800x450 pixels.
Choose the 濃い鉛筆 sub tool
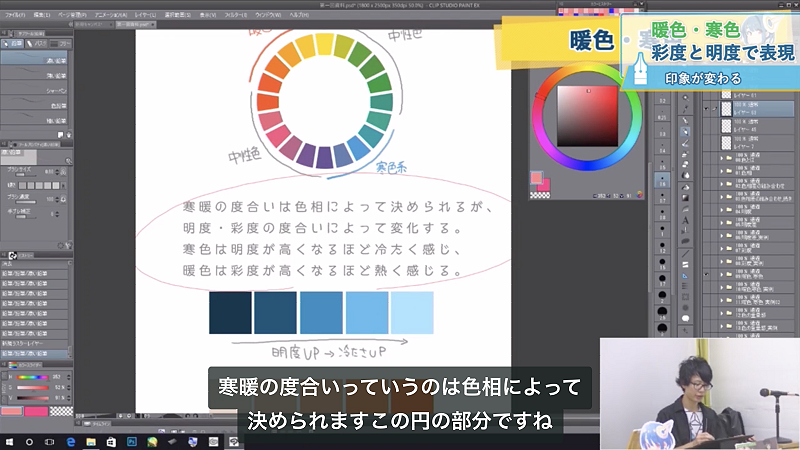click(x=34, y=59)
